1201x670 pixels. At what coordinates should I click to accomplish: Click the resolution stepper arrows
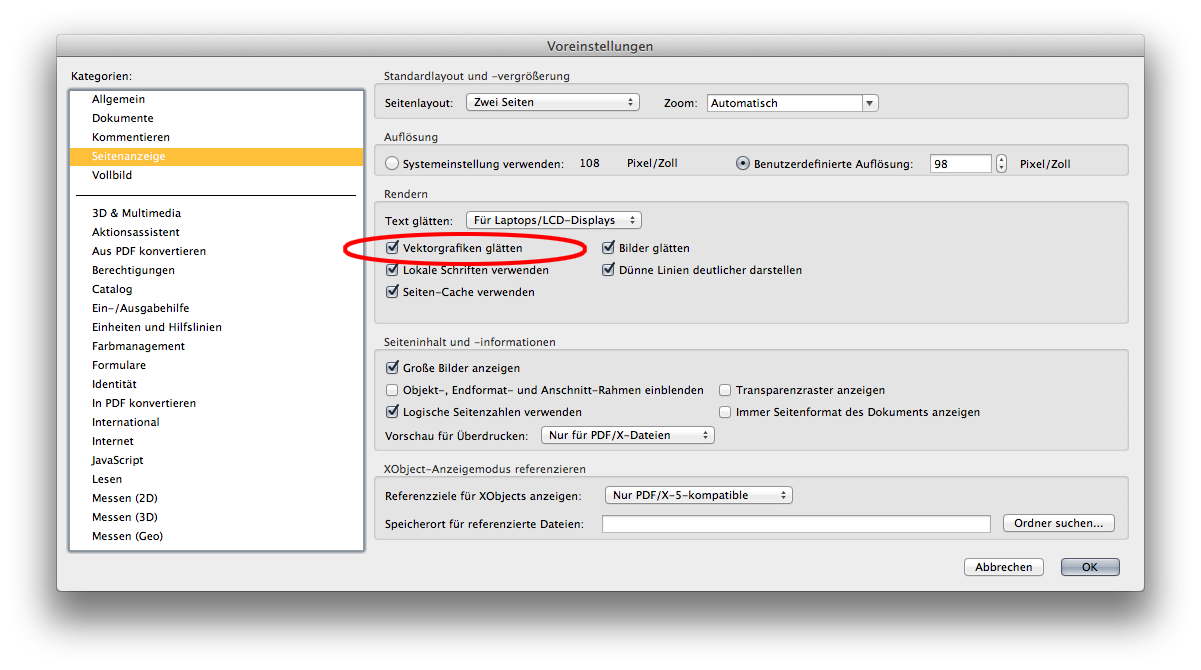tap(1001, 163)
